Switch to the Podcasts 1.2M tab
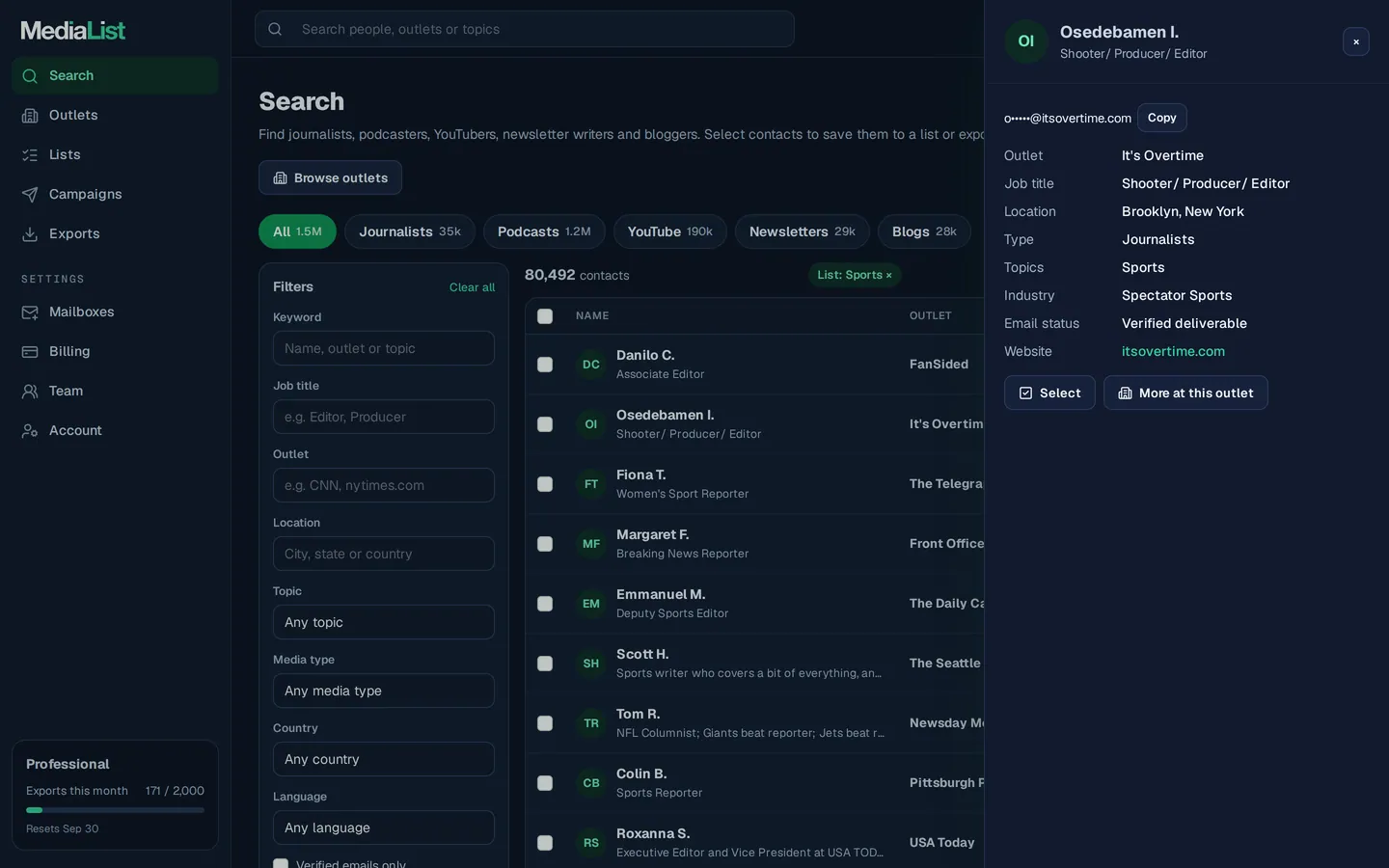Screen dimensions: 1389x868 coord(544,231)
